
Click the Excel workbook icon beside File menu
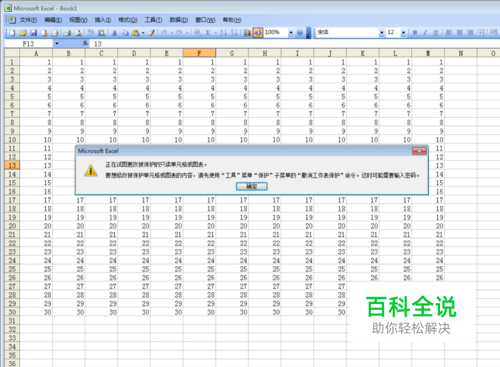tap(12, 20)
